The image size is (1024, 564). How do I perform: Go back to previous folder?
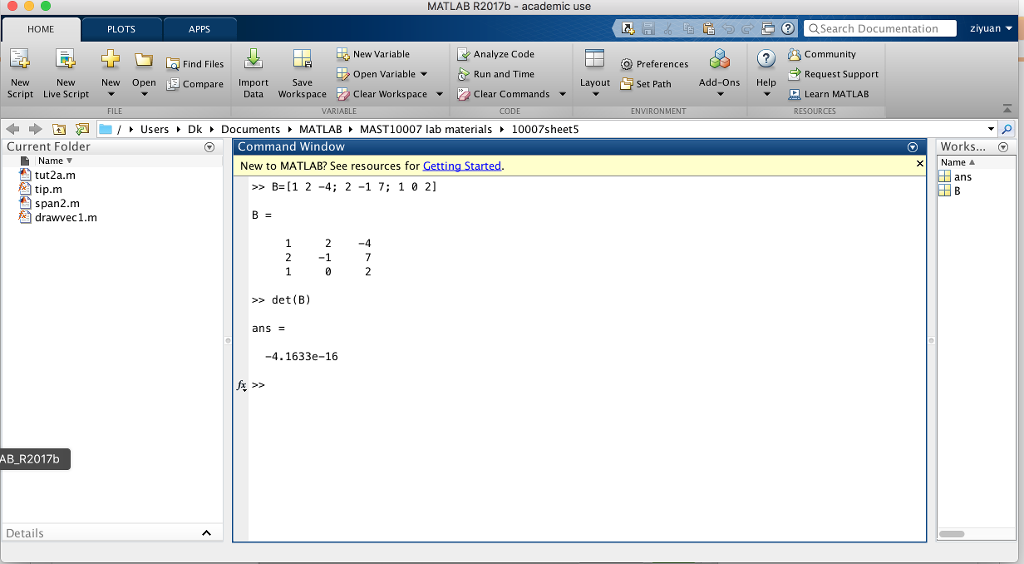point(13,129)
